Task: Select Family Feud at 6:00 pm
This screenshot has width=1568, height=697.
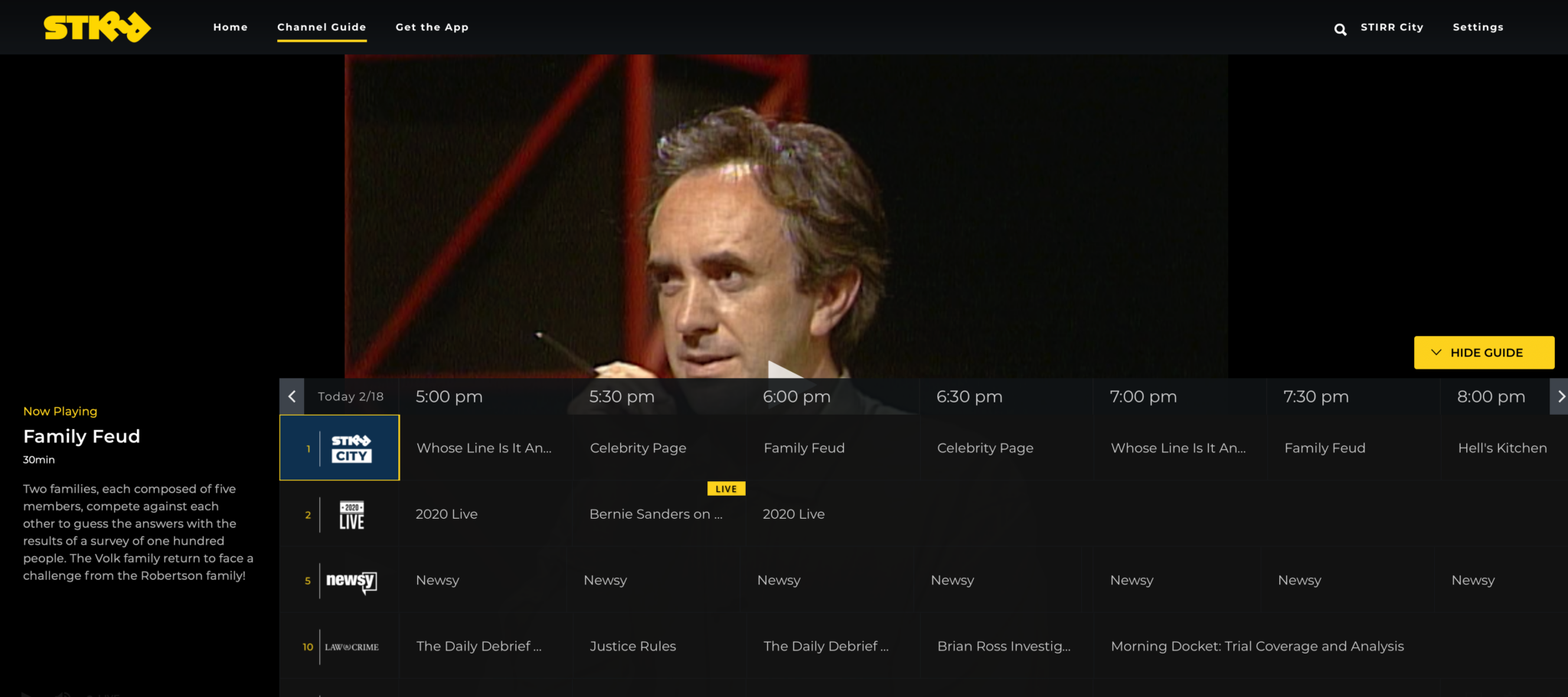Action: coord(833,448)
